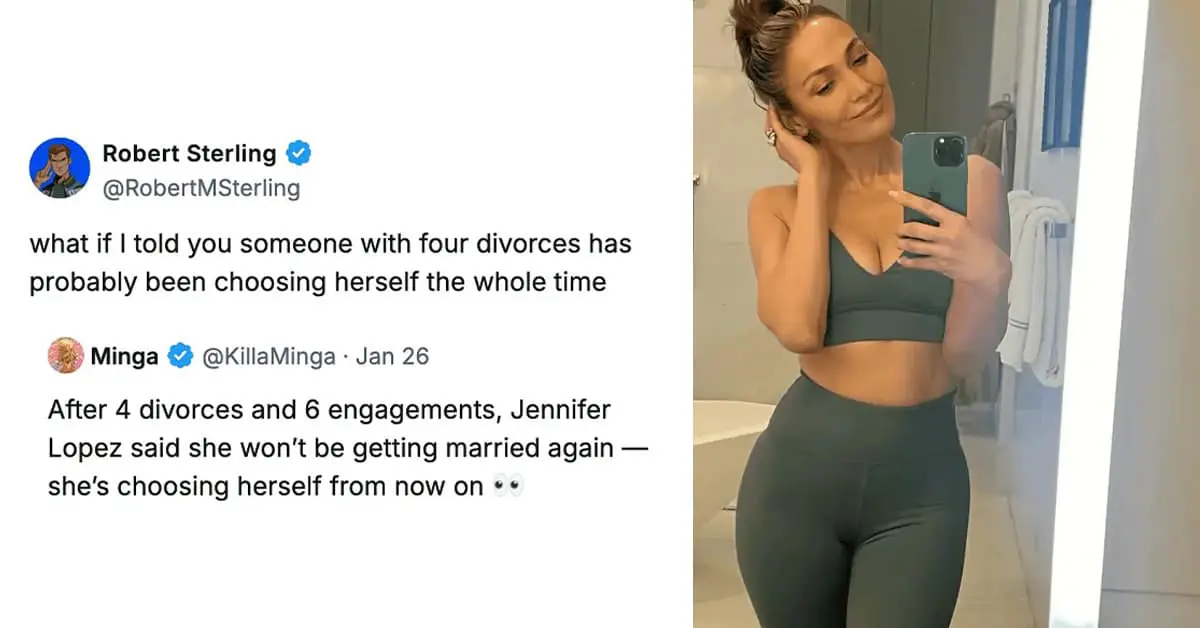Click Minga's blue verified badge
This screenshot has width=1200, height=628.
coord(180,356)
